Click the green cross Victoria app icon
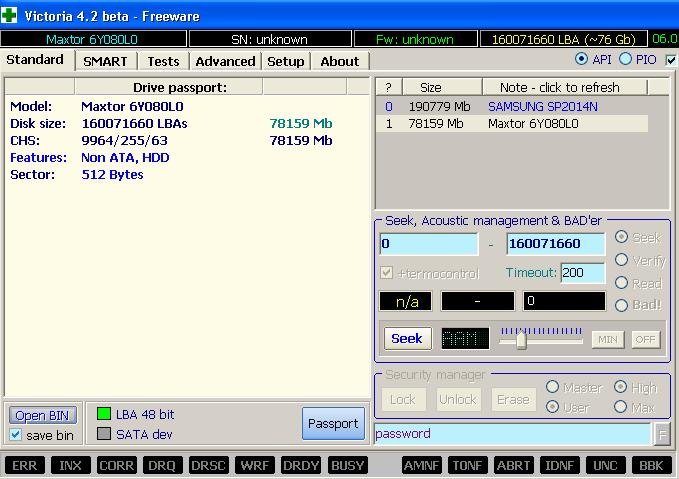The width and height of the screenshot is (679, 479). [9, 16]
